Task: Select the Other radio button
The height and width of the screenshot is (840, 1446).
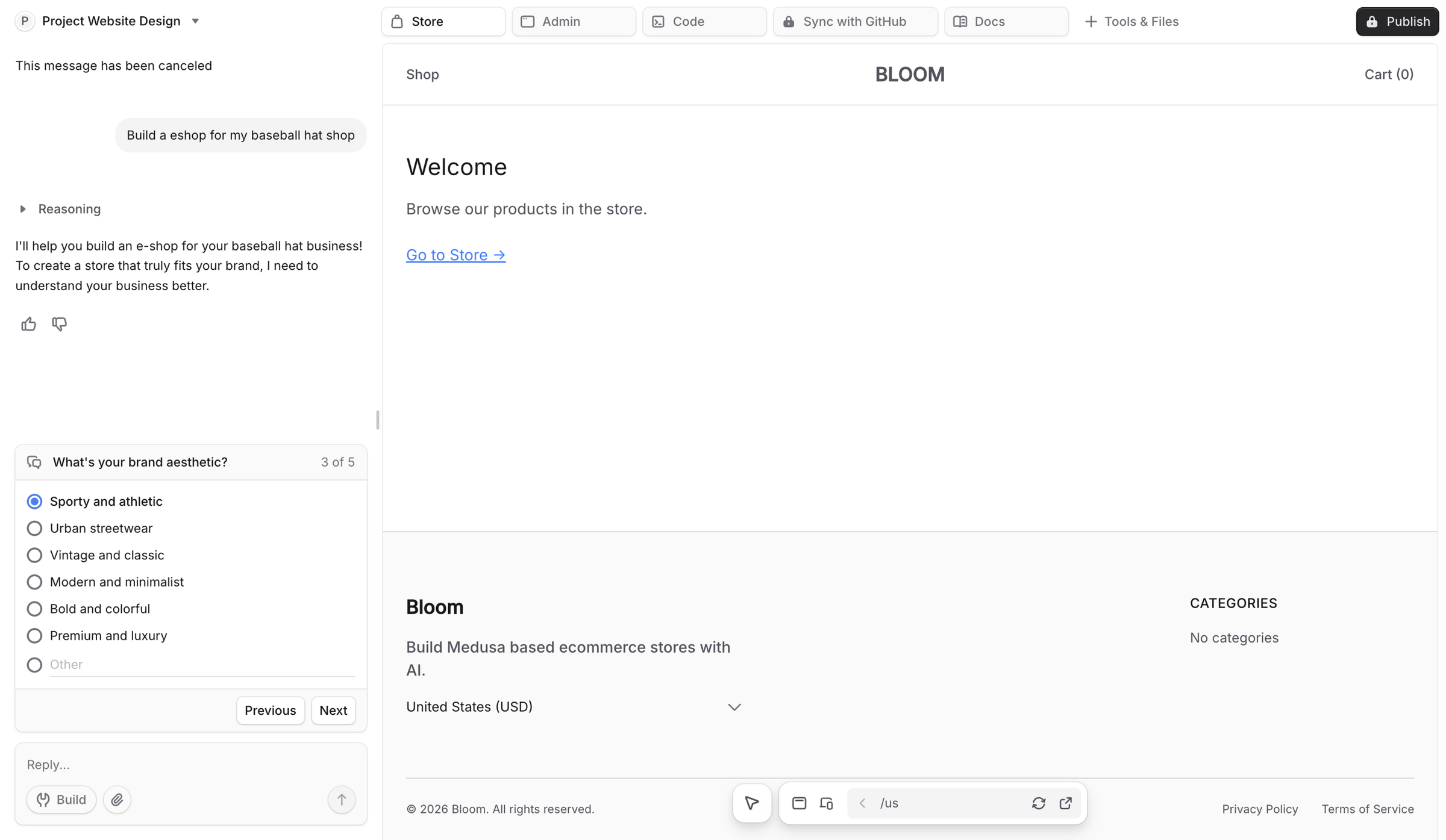Action: coord(34,664)
